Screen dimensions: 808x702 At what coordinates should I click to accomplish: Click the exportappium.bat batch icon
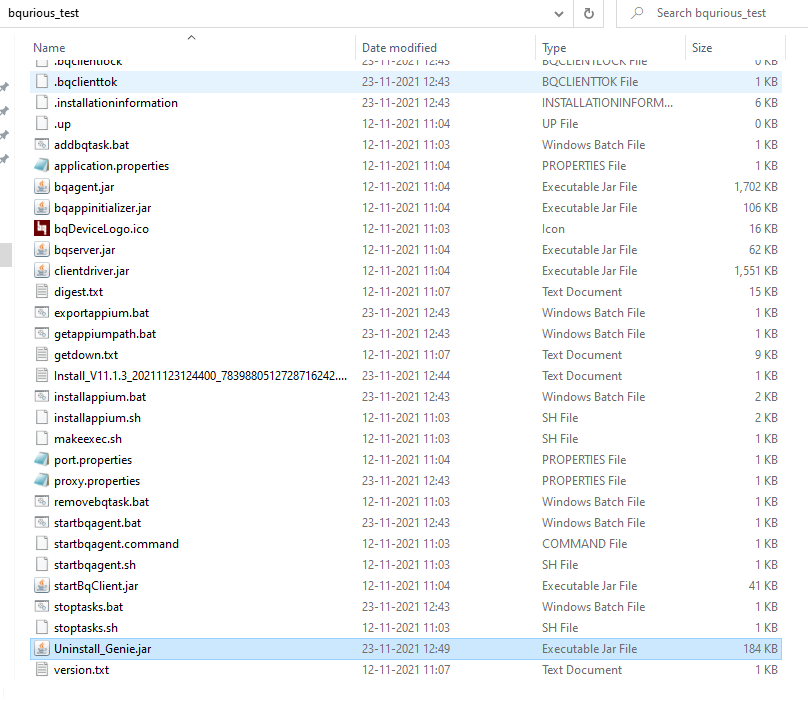click(x=42, y=313)
